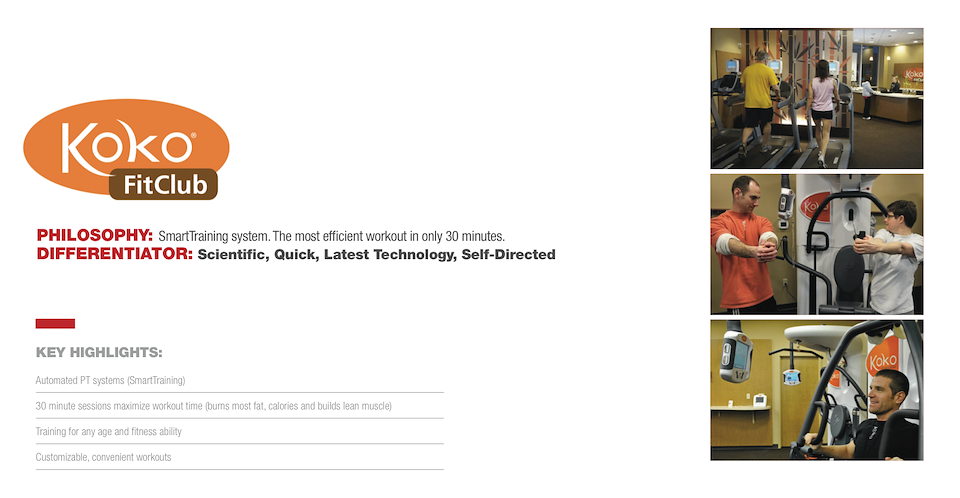
Task: Open the smiling man on machine photo
Action: click(x=817, y=390)
